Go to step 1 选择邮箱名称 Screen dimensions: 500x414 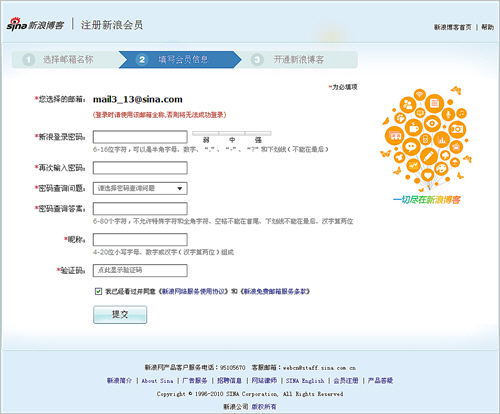[58, 60]
